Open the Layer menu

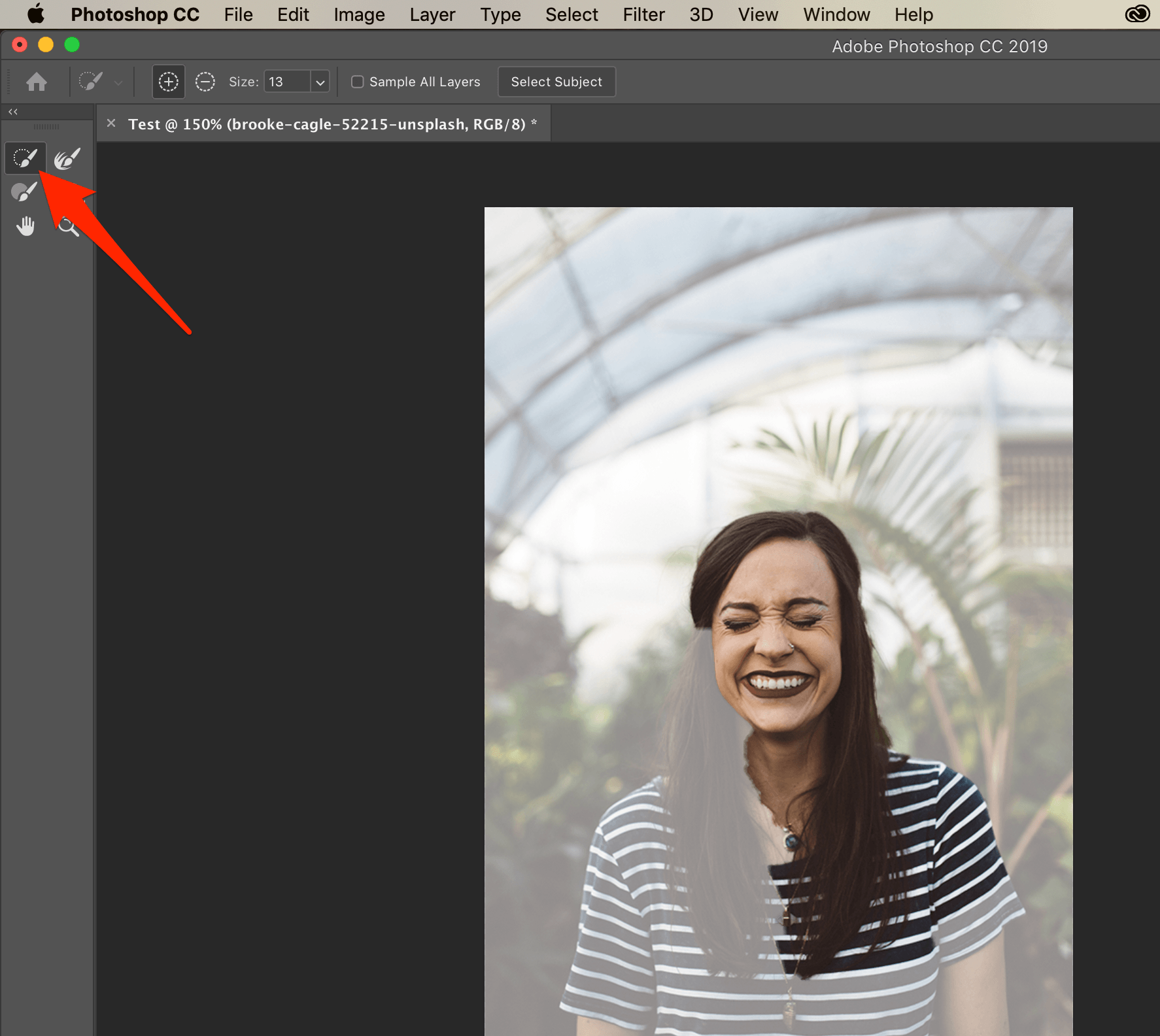[432, 14]
